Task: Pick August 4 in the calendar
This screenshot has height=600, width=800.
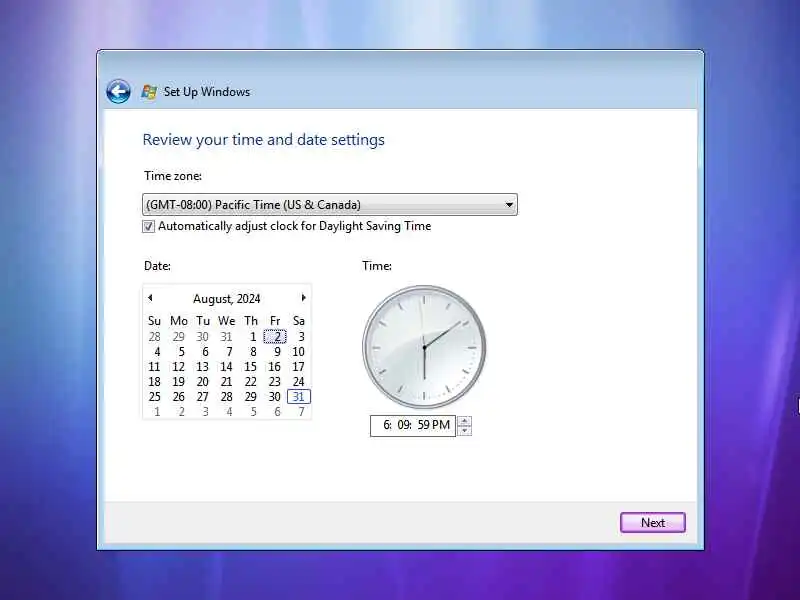Action: [x=157, y=352]
